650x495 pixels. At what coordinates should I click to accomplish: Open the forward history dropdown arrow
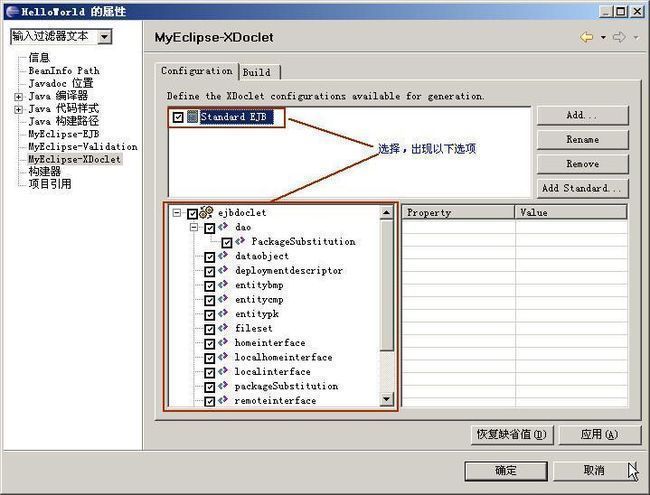coord(635,37)
